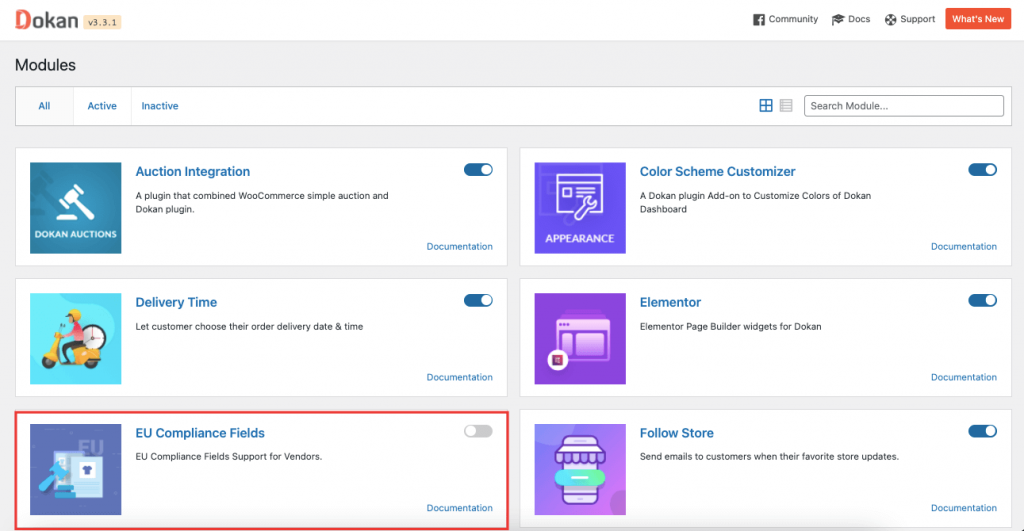1024x531 pixels.
Task: Enable the EU Compliance Fields module
Action: (x=478, y=431)
